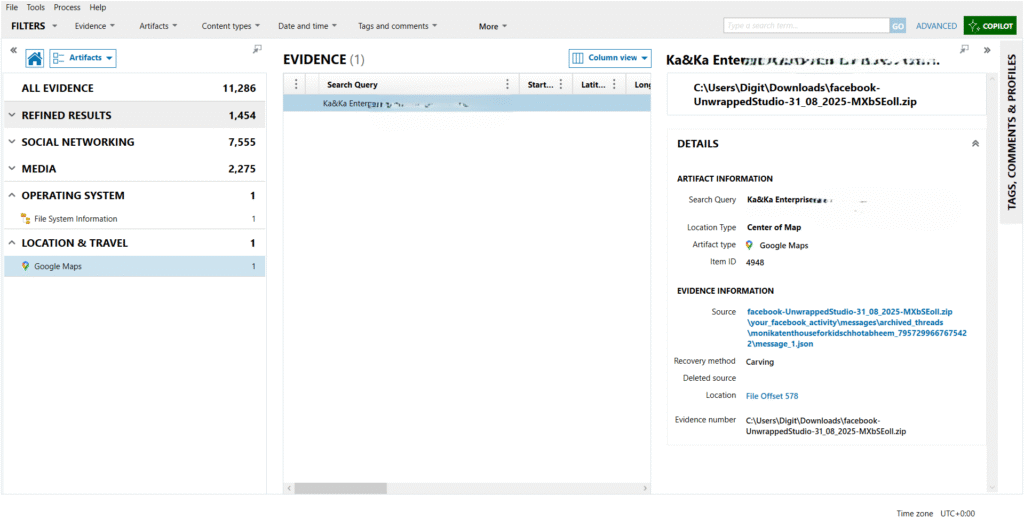Select ALL EVIDENCE category
Viewport: 1024px width, 526px height.
point(135,88)
